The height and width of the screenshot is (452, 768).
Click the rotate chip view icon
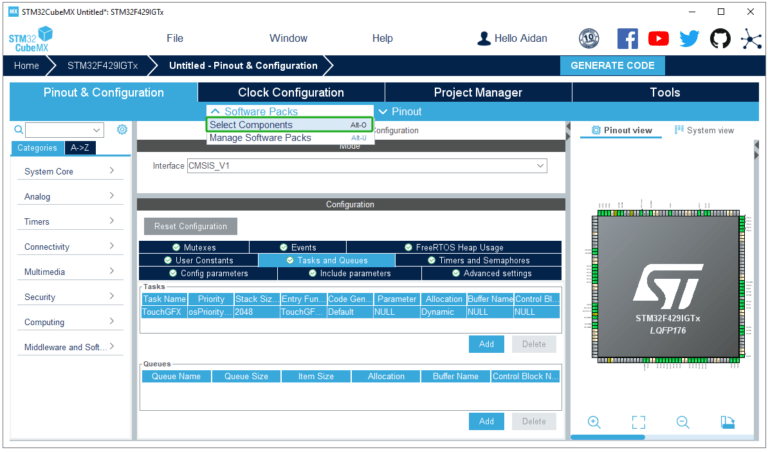[x=727, y=422]
